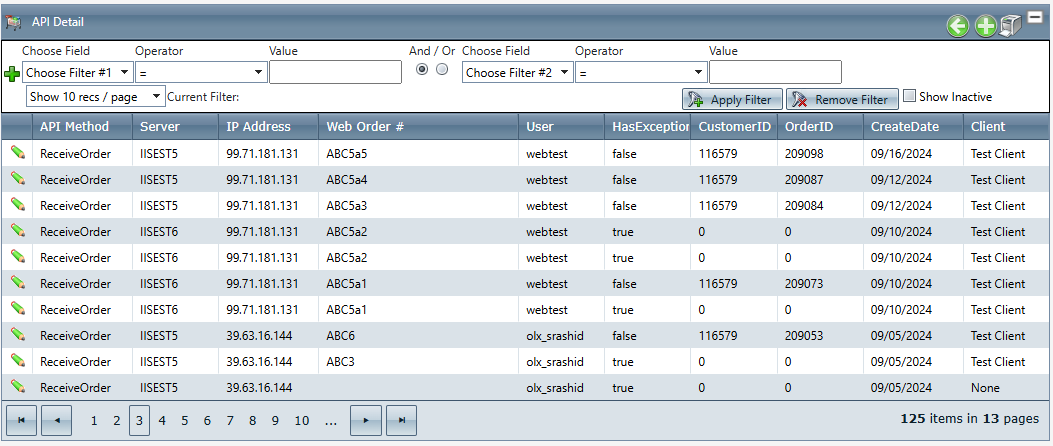Click the green plus add record icon
Screen dimensions: 1053x446
985,27
